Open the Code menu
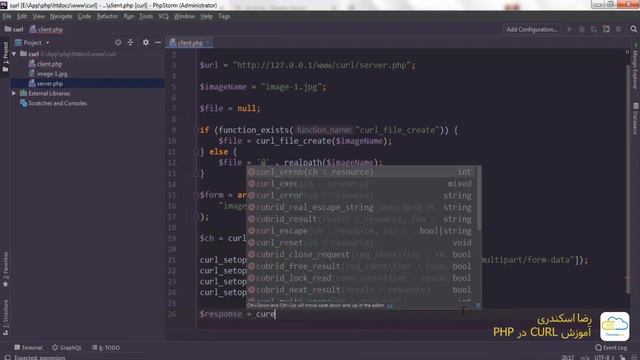 (x=84, y=16)
